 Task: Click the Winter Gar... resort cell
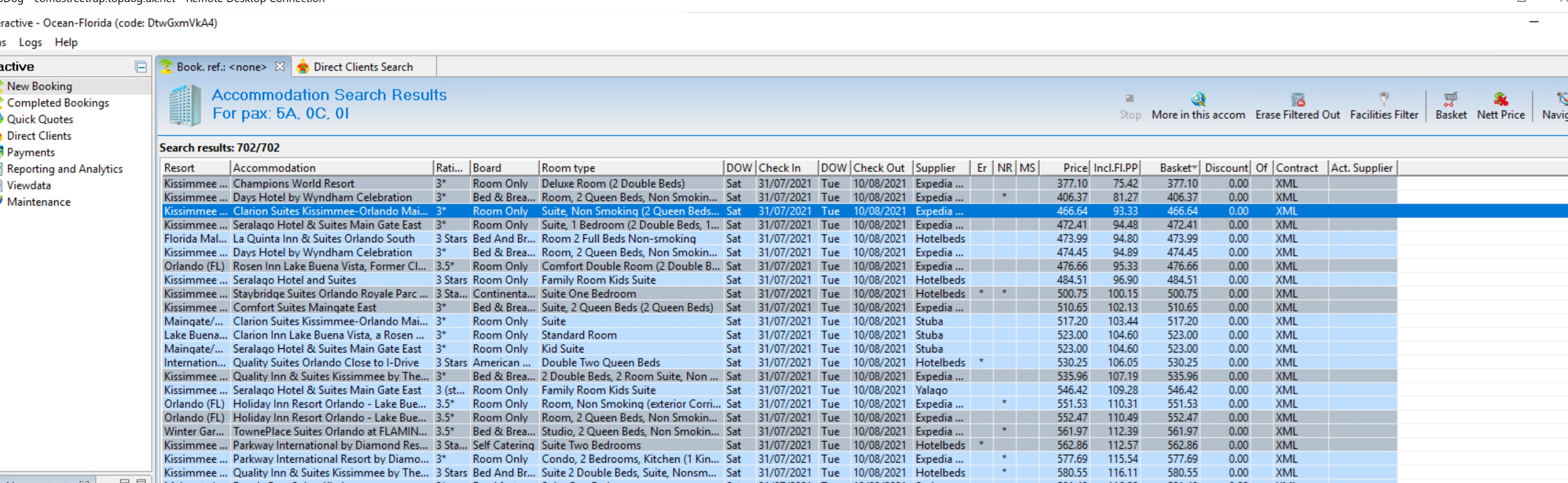[x=196, y=431]
